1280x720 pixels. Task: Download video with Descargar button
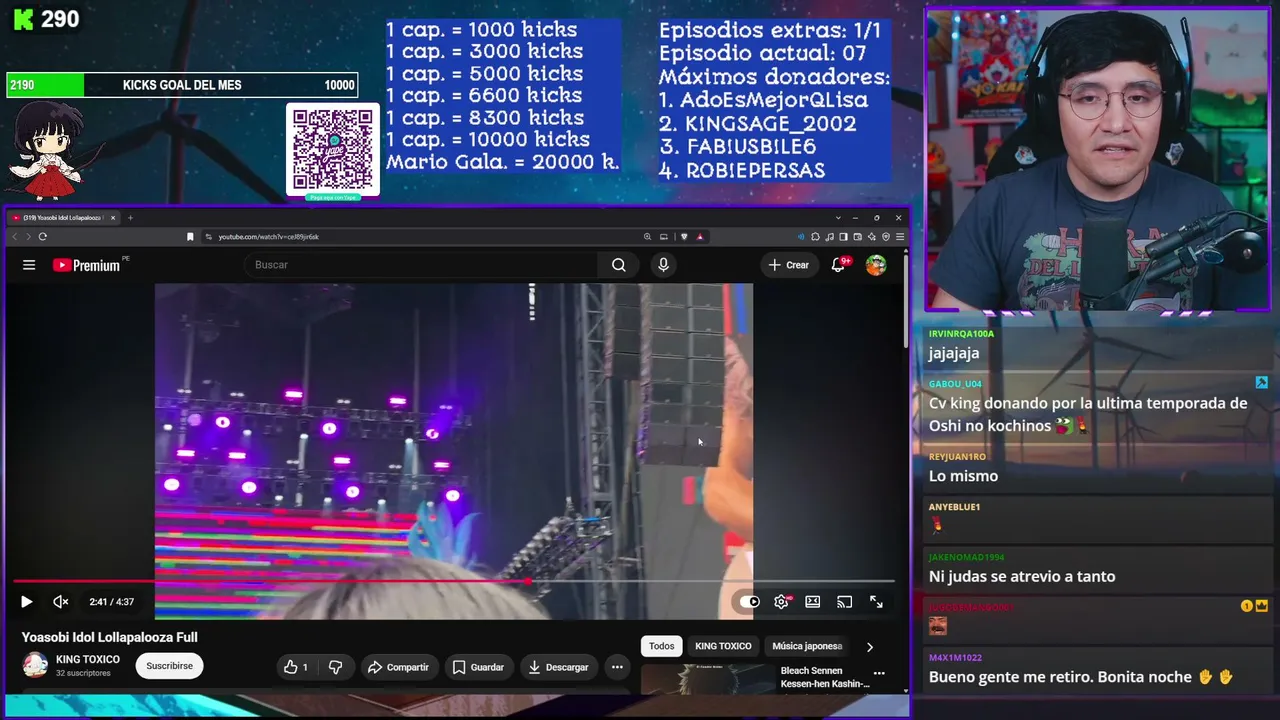click(x=559, y=667)
